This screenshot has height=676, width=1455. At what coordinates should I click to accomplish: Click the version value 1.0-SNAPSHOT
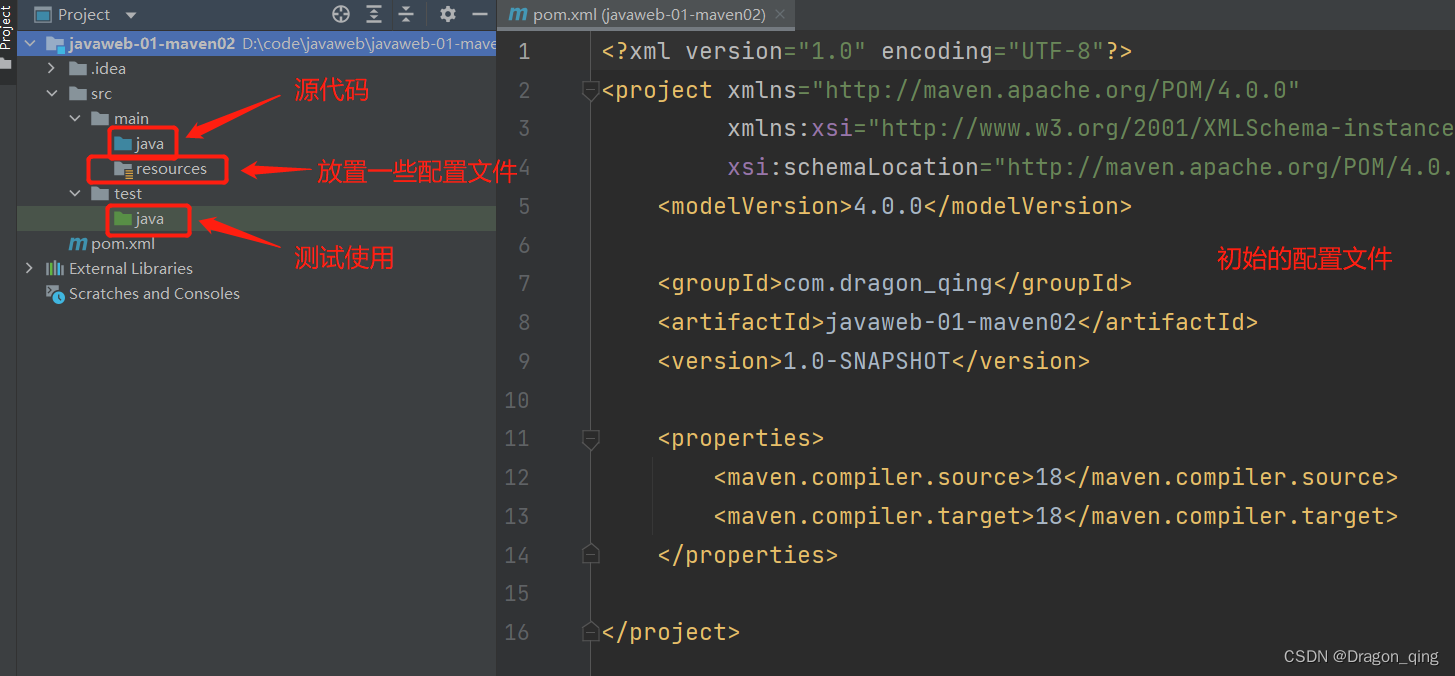click(867, 361)
